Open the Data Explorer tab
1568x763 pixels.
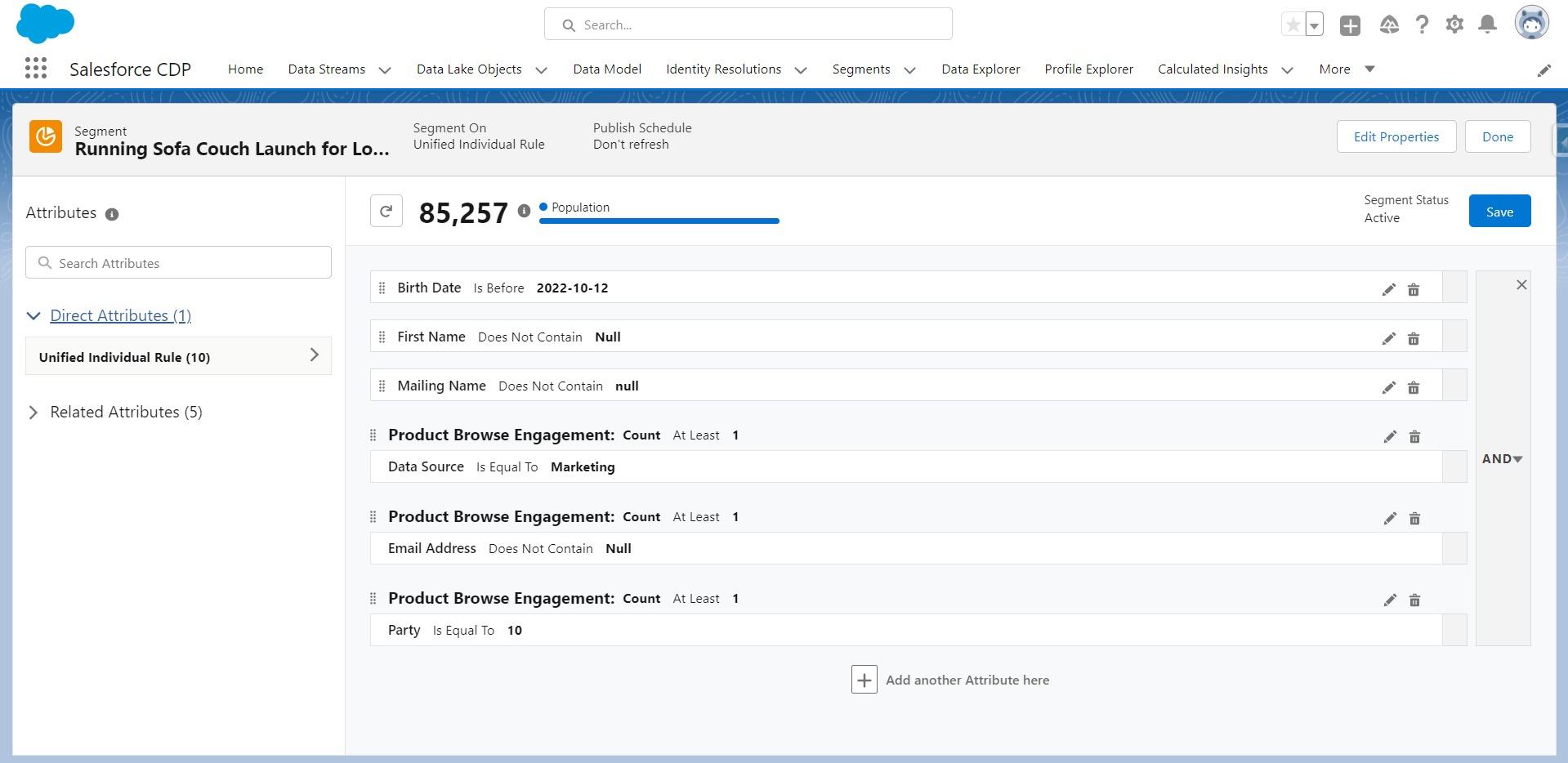[x=981, y=69]
